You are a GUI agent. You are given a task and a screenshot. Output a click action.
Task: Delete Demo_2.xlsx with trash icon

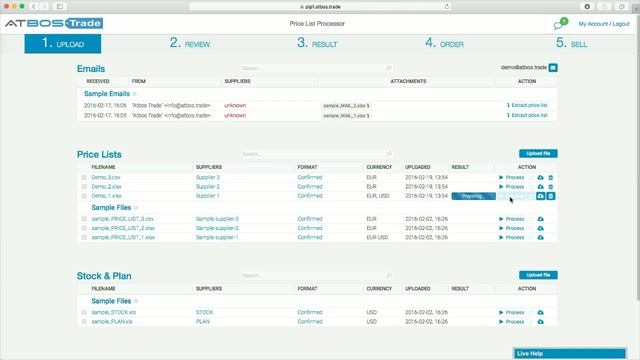(x=551, y=187)
